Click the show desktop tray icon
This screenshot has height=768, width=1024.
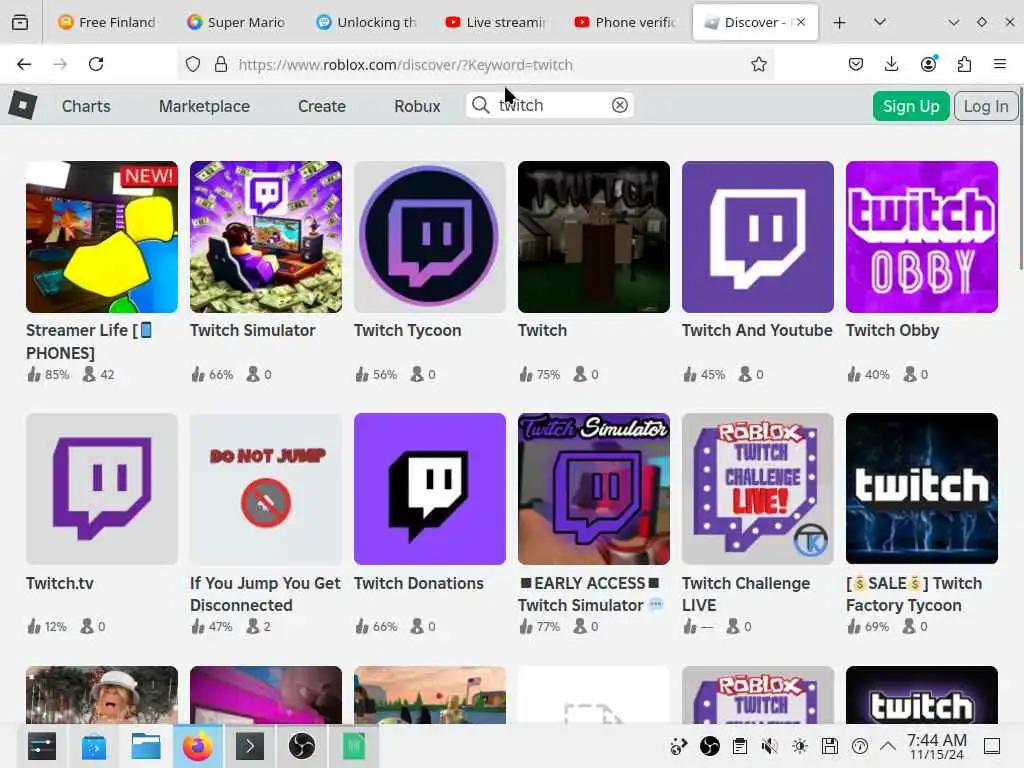tap(991, 746)
